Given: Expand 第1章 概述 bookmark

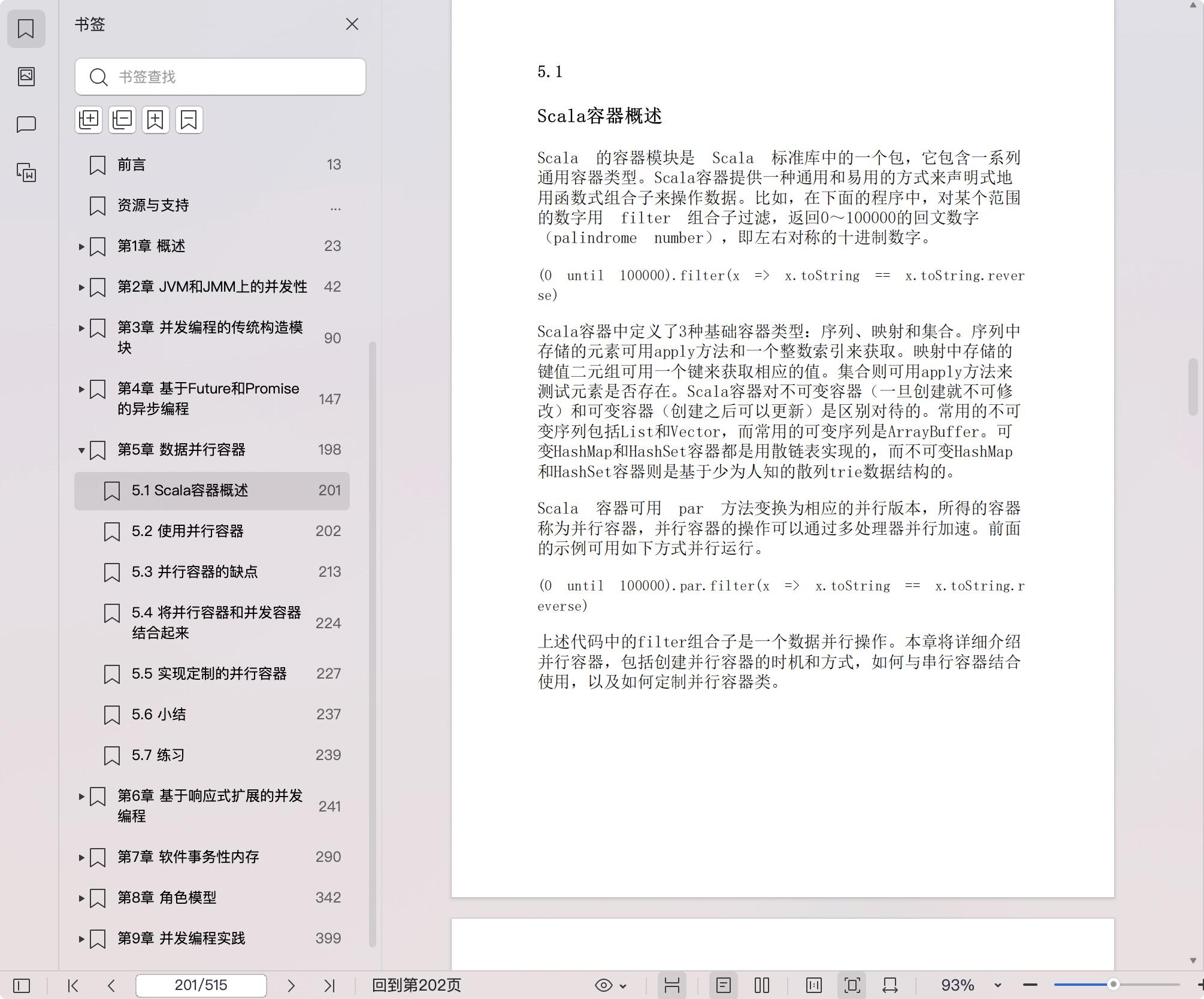Looking at the screenshot, I should [81, 246].
